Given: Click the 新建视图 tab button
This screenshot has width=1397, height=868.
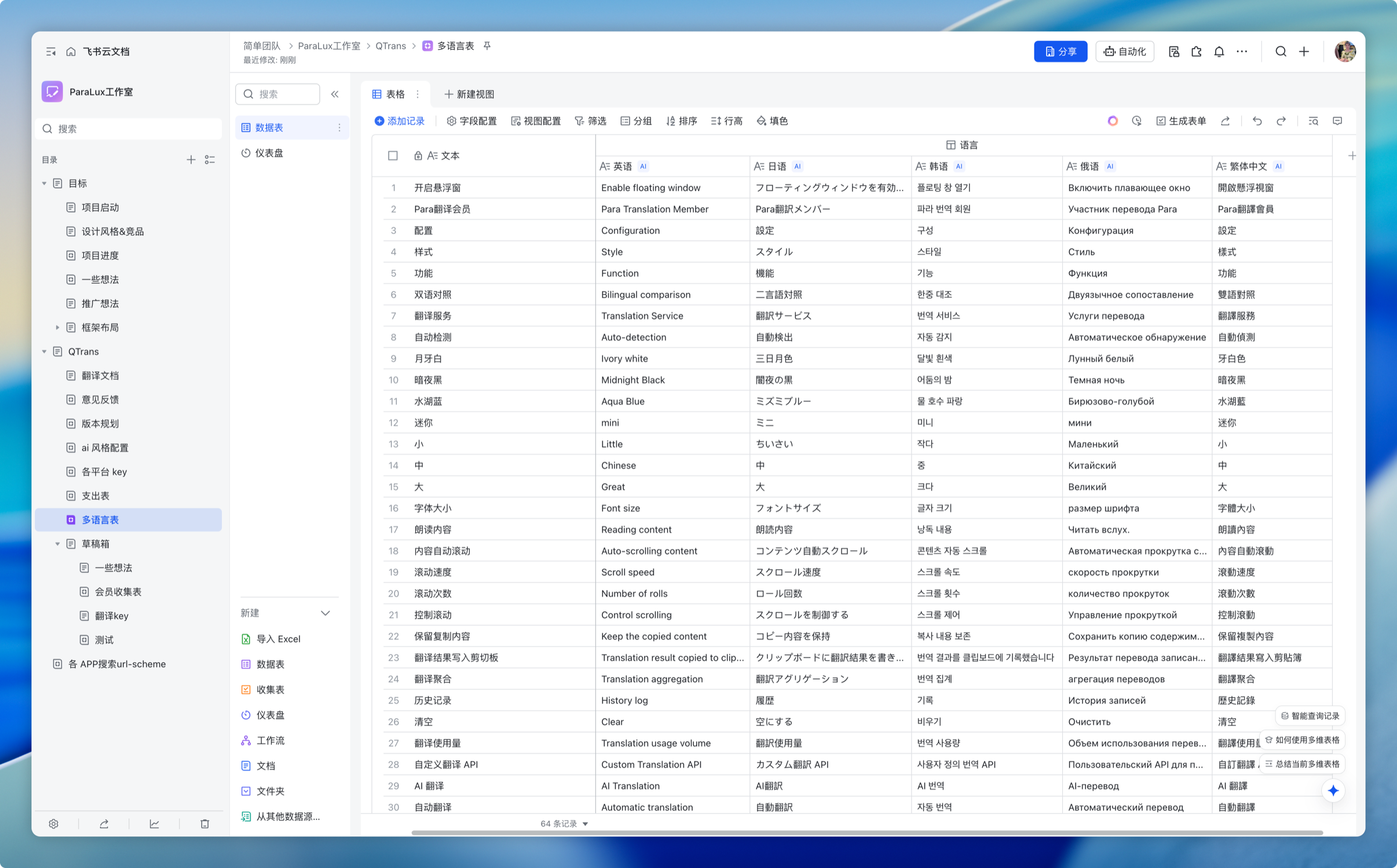Looking at the screenshot, I should point(469,94).
